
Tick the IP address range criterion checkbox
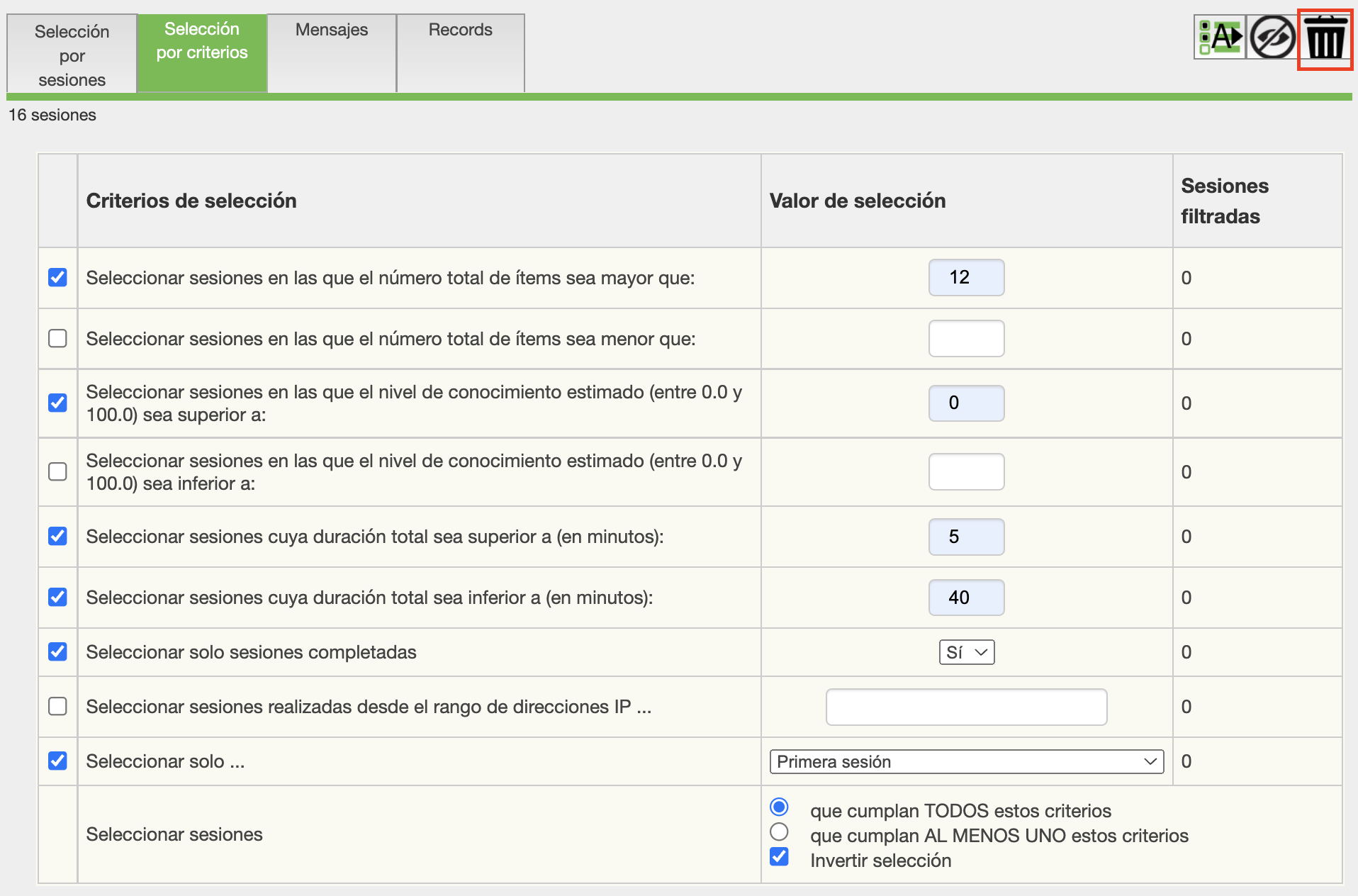click(57, 706)
